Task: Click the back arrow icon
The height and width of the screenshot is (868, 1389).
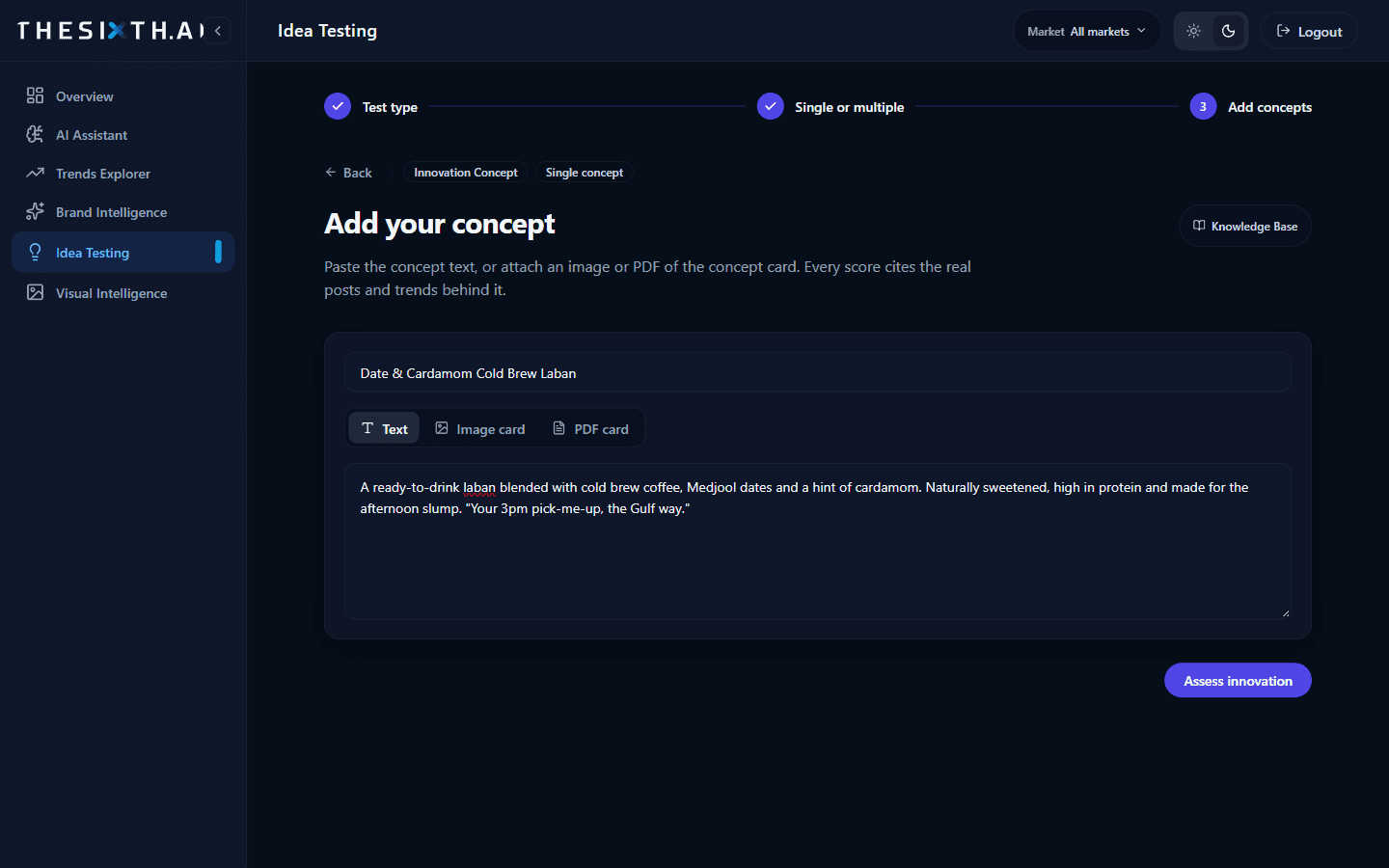Action: pos(331,173)
